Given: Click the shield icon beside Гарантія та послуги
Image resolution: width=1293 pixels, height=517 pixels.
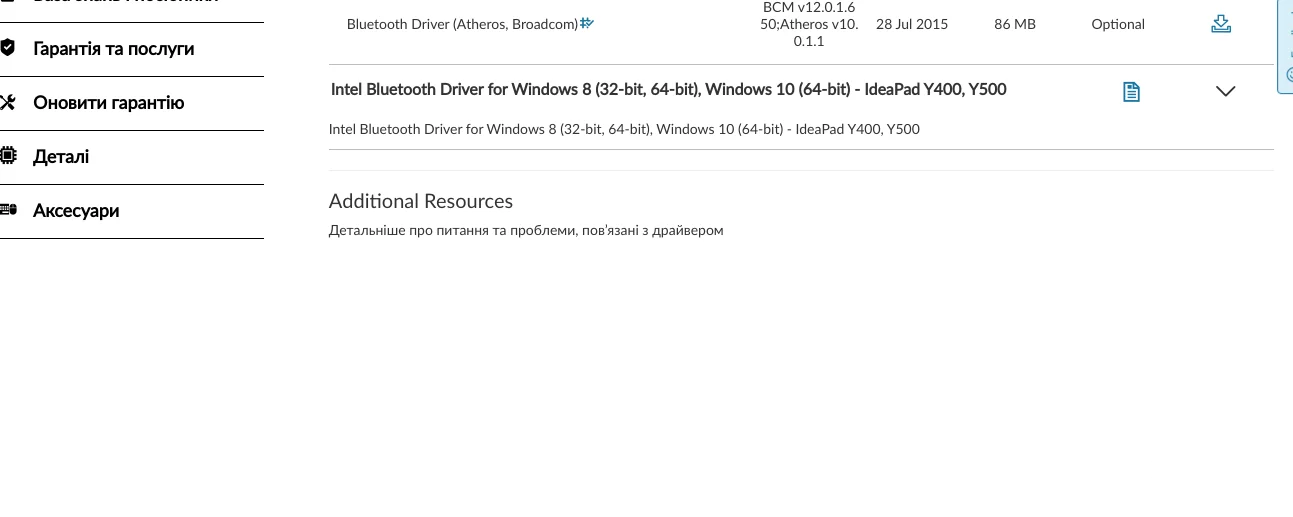Looking at the screenshot, I should pos(8,48).
